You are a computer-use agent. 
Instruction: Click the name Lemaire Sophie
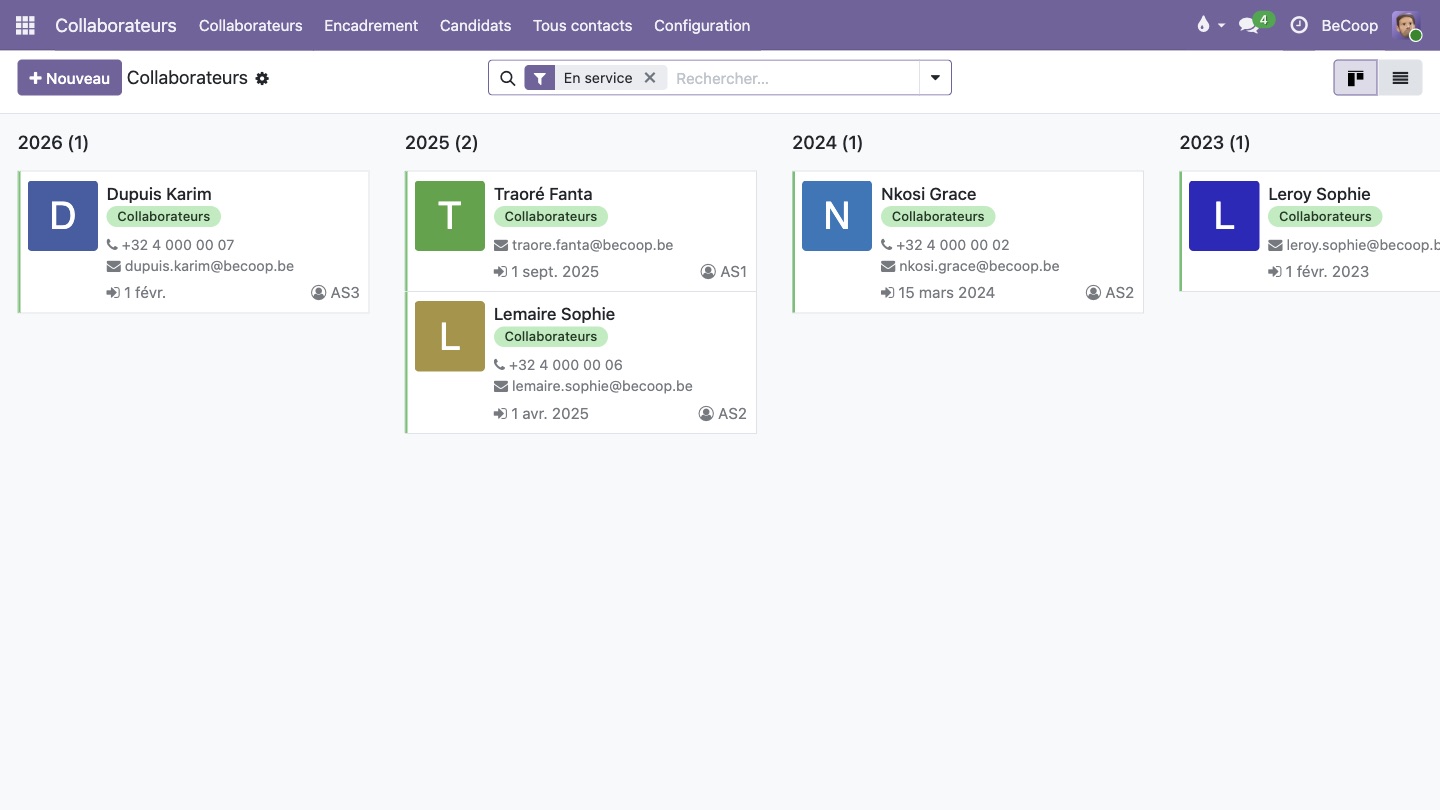pyautogui.click(x=554, y=314)
